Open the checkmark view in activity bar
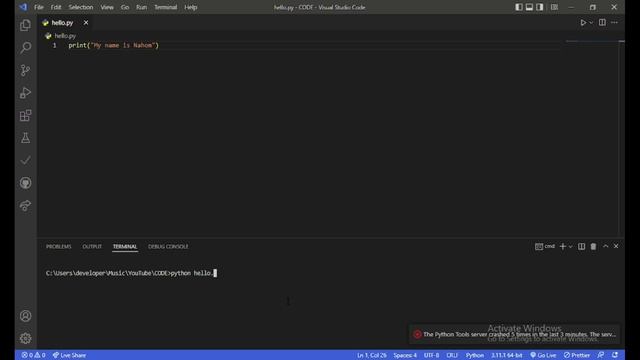The height and width of the screenshot is (360, 640). (25, 160)
